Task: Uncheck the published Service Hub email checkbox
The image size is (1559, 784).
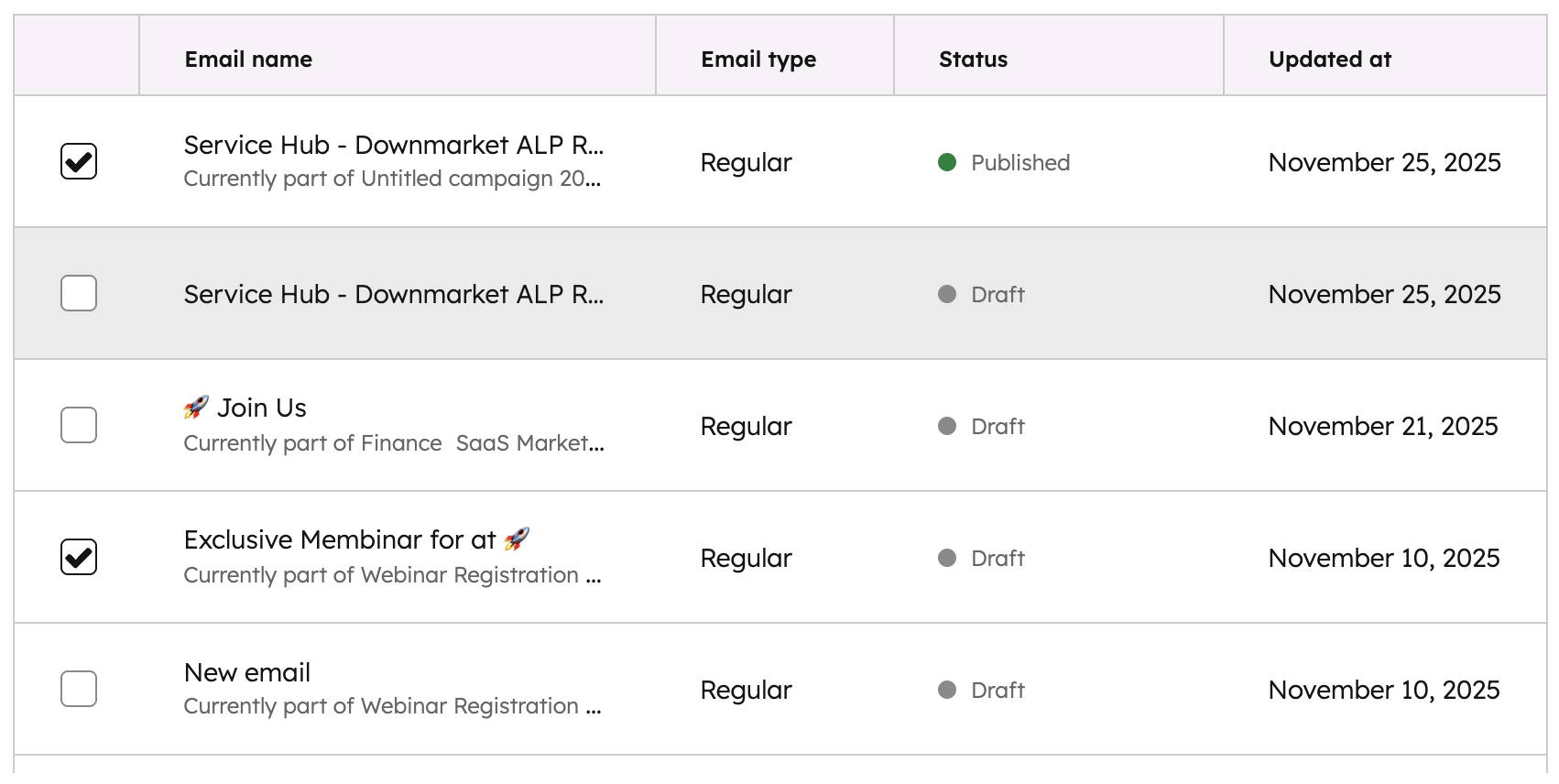Action: coord(79,161)
